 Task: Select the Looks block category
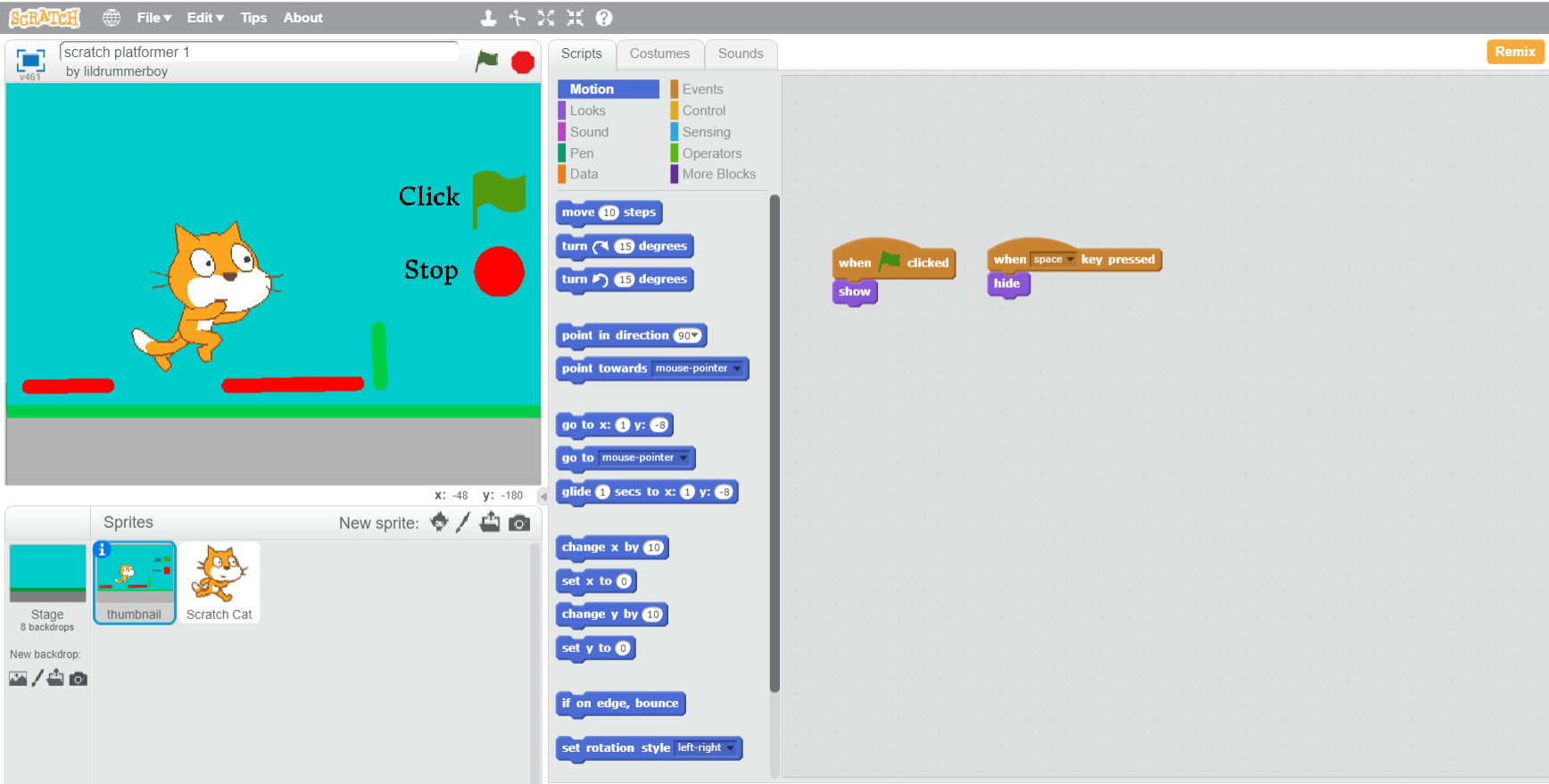(587, 111)
